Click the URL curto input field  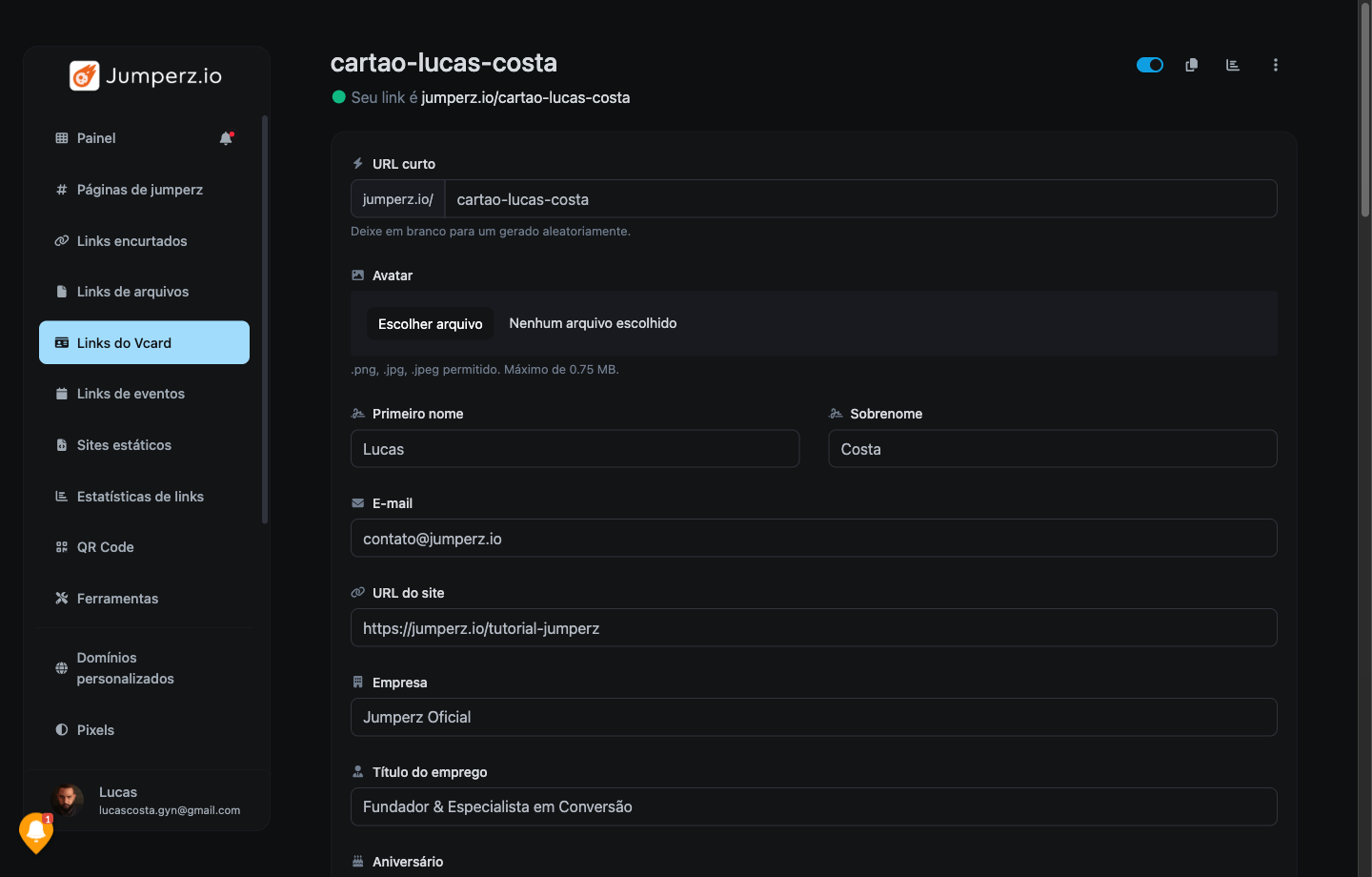860,199
